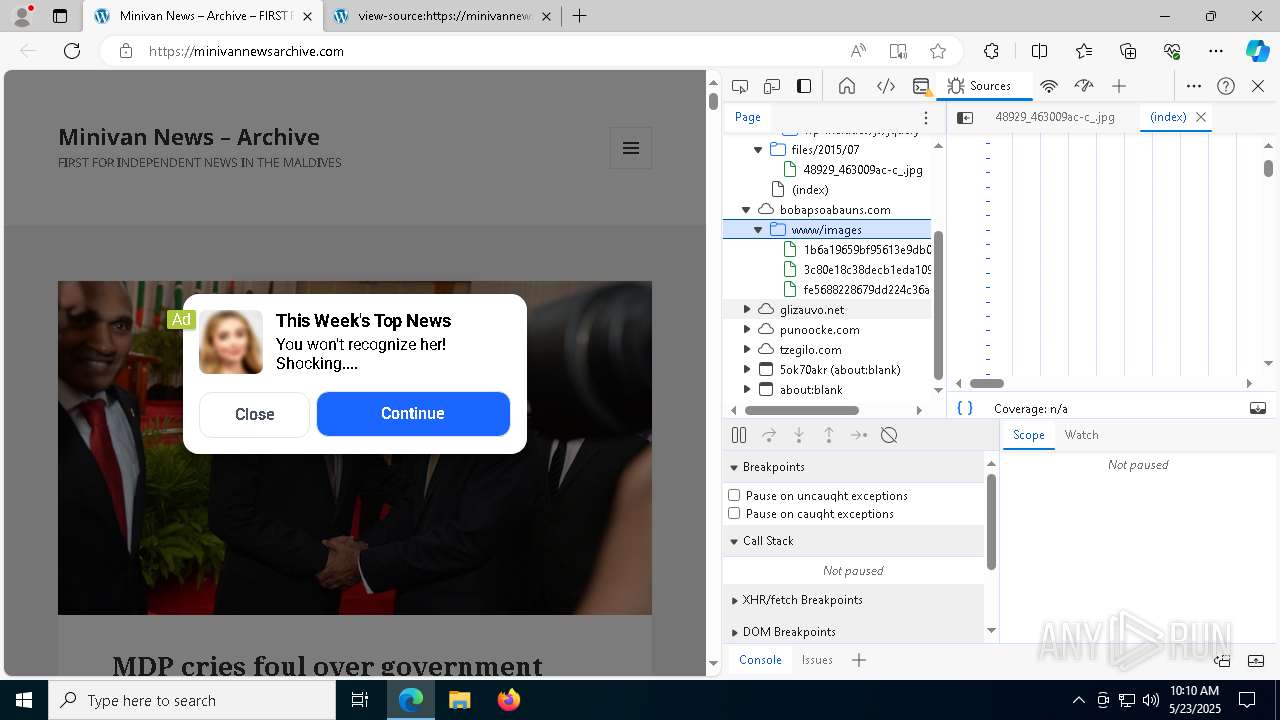Image resolution: width=1280 pixels, height=720 pixels.
Task: Select the Console drawer tab
Action: pyautogui.click(x=760, y=659)
